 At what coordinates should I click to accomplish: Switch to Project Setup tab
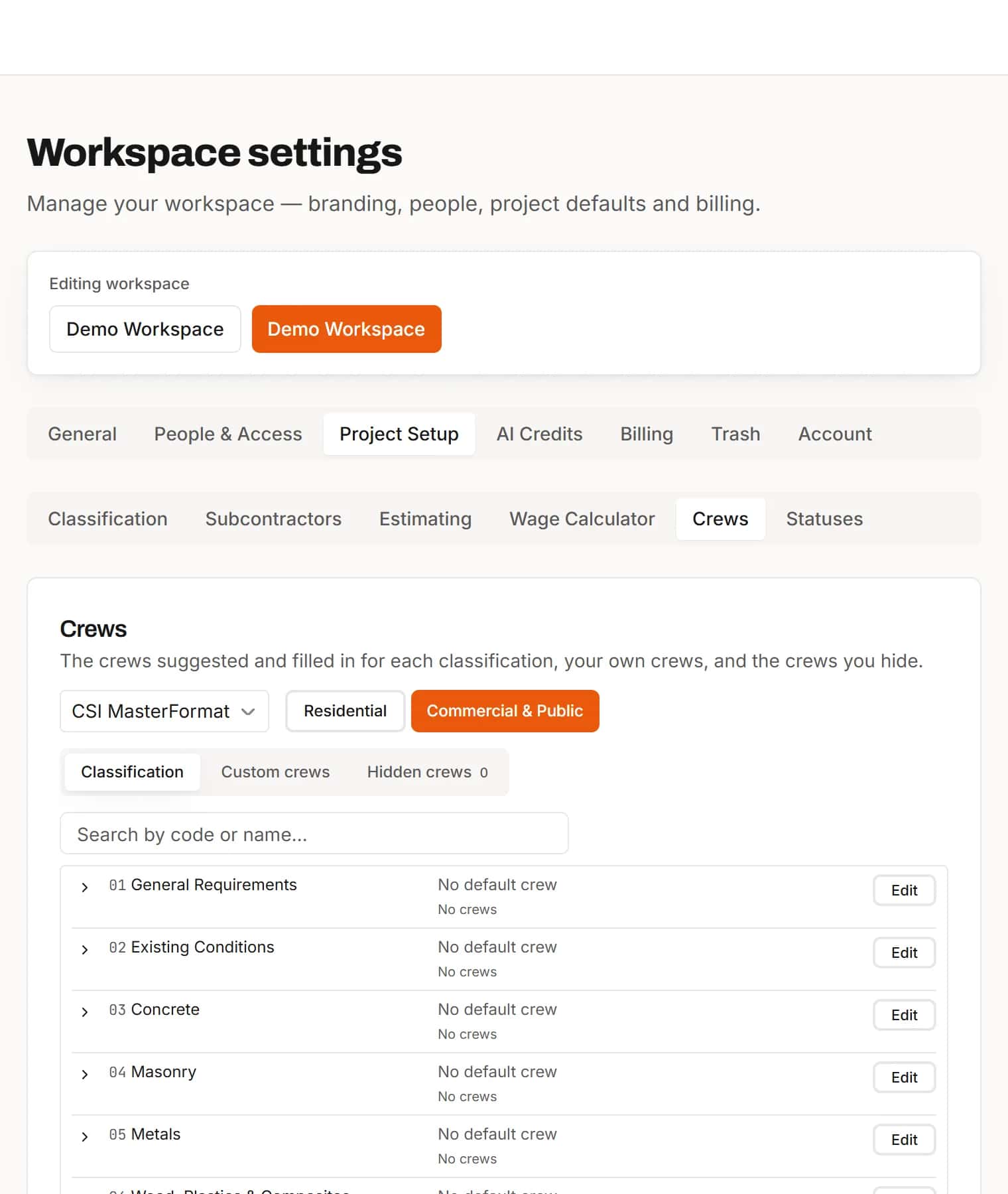click(x=399, y=434)
